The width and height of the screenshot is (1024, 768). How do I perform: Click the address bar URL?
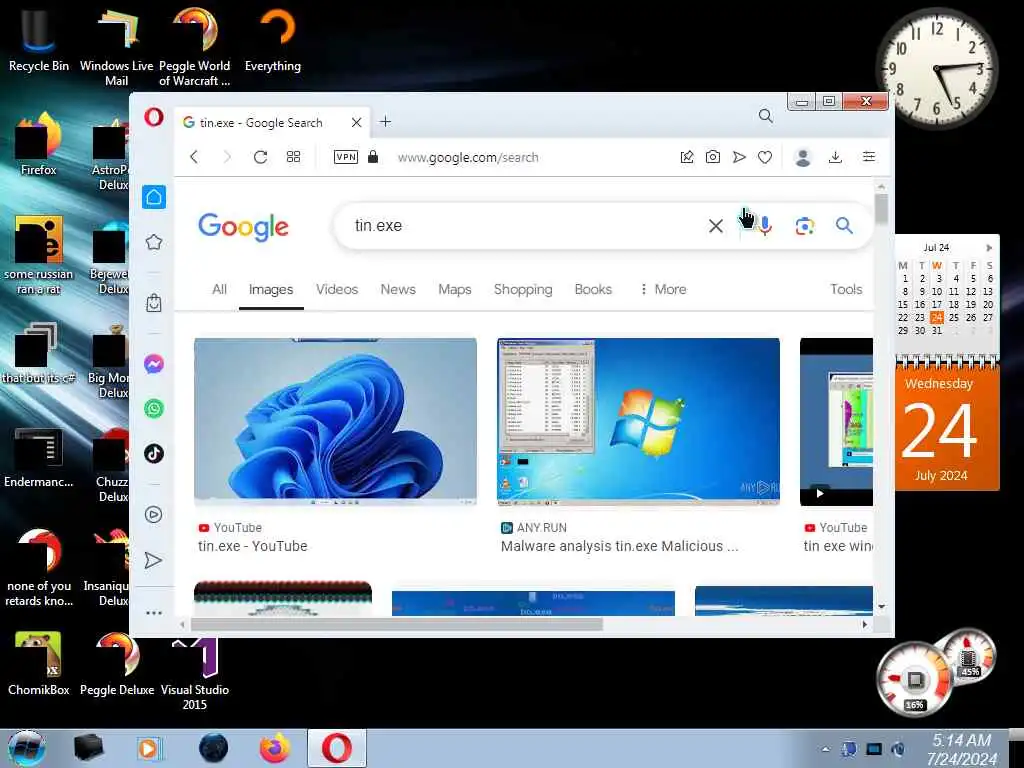[468, 157]
